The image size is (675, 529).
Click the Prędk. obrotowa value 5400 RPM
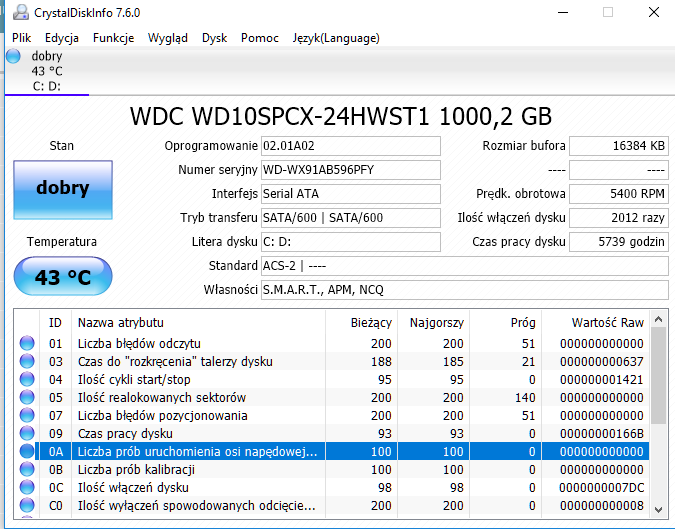point(619,194)
